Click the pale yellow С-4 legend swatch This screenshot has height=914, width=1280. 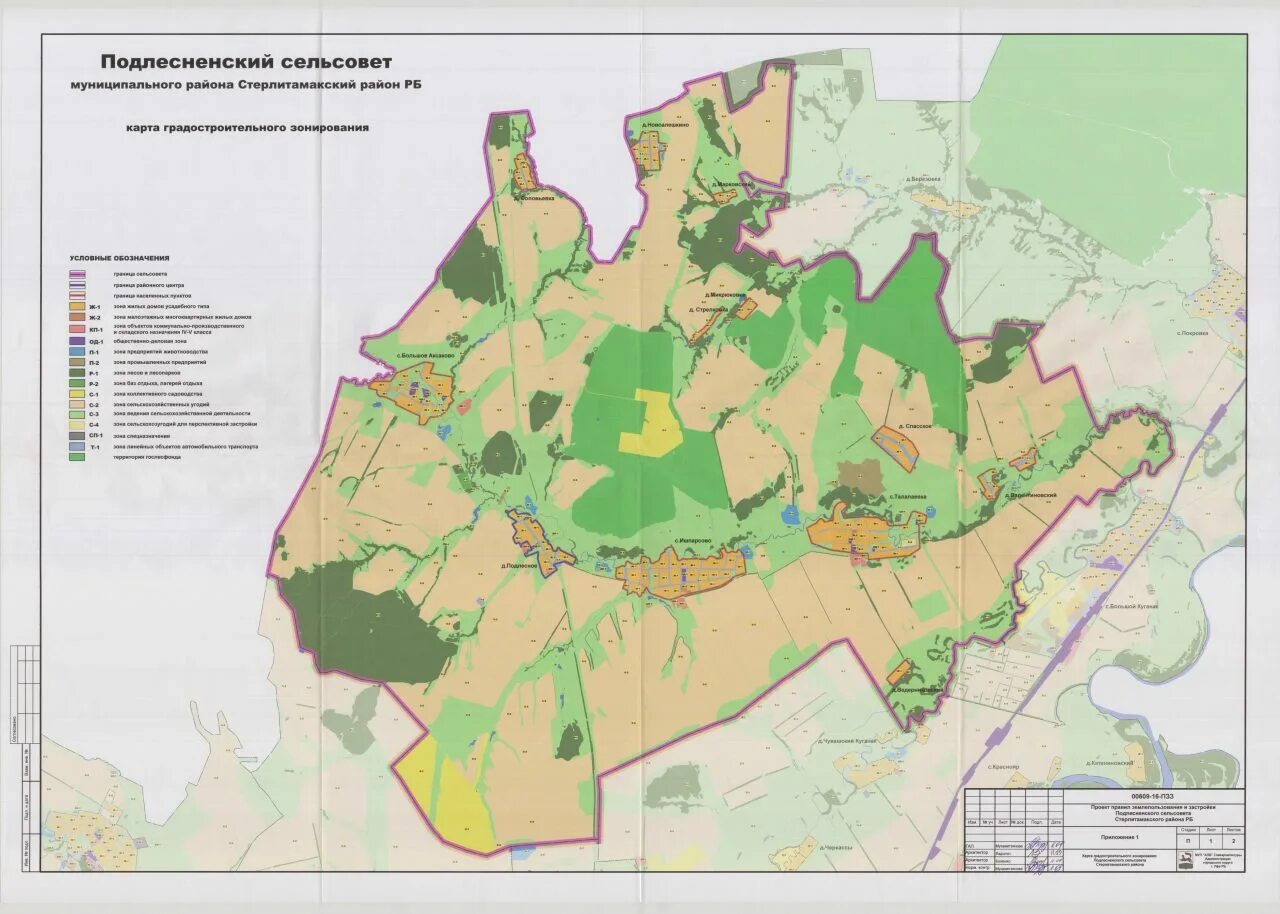click(x=77, y=425)
